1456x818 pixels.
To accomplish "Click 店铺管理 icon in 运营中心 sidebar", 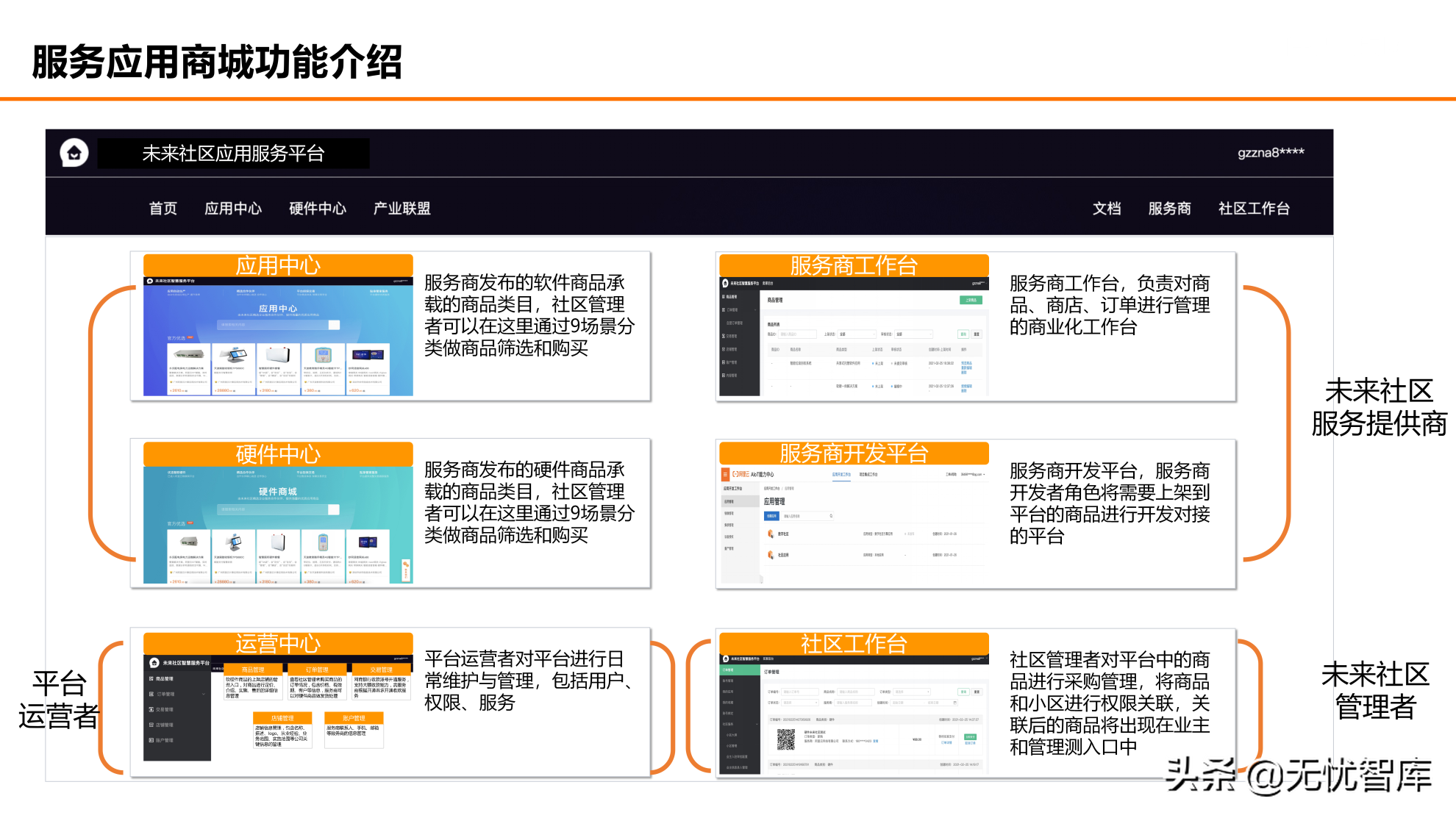I will click(x=151, y=725).
